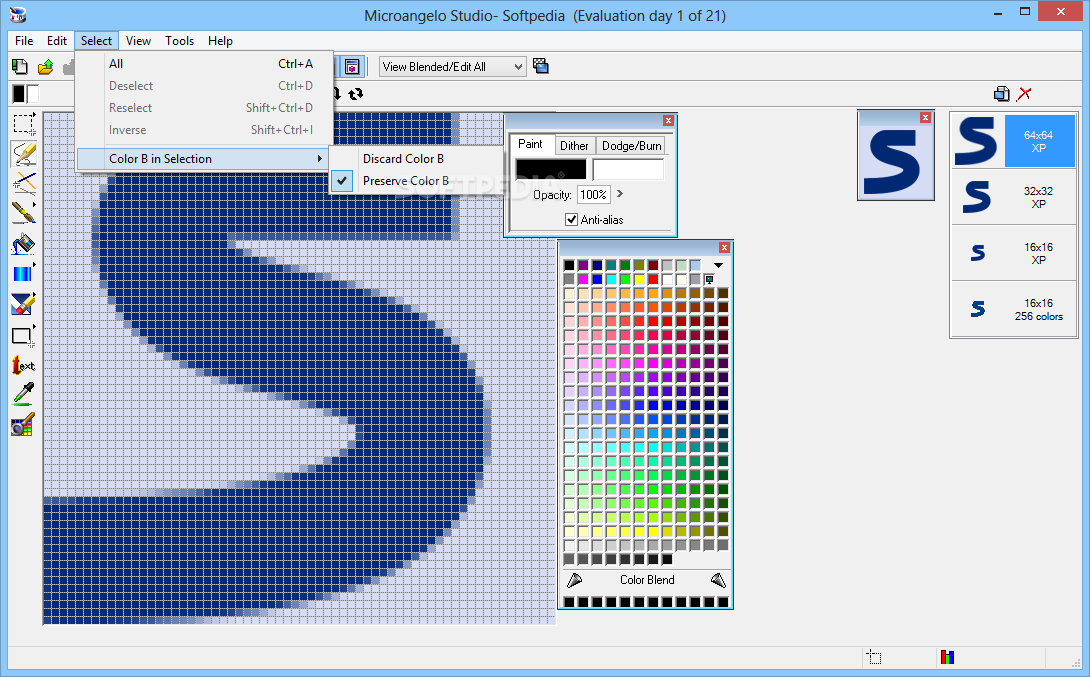Click the Select menu header
Image resolution: width=1090 pixels, height=677 pixels.
coord(96,41)
